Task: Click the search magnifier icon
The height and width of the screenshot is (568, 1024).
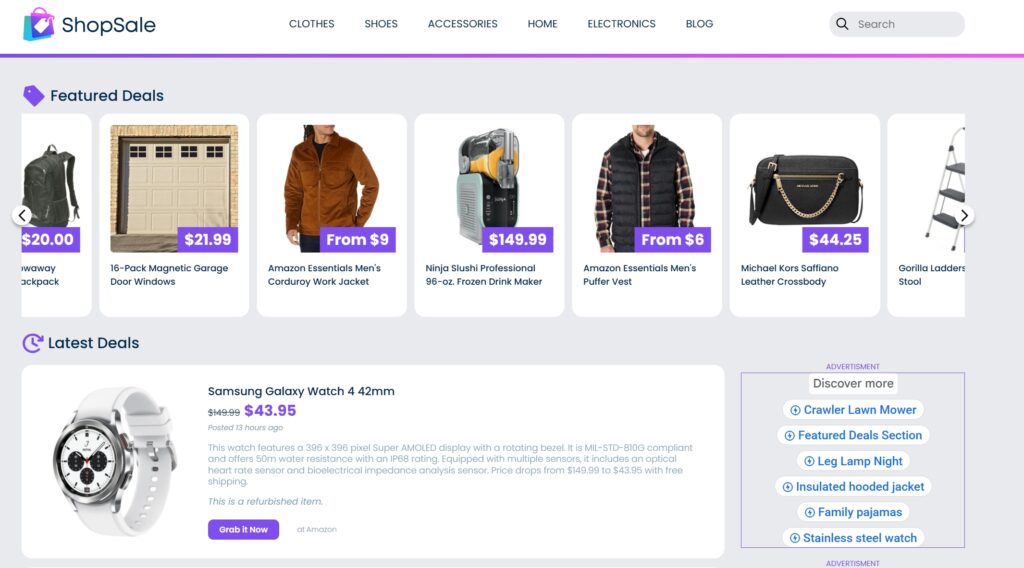Action: click(843, 24)
